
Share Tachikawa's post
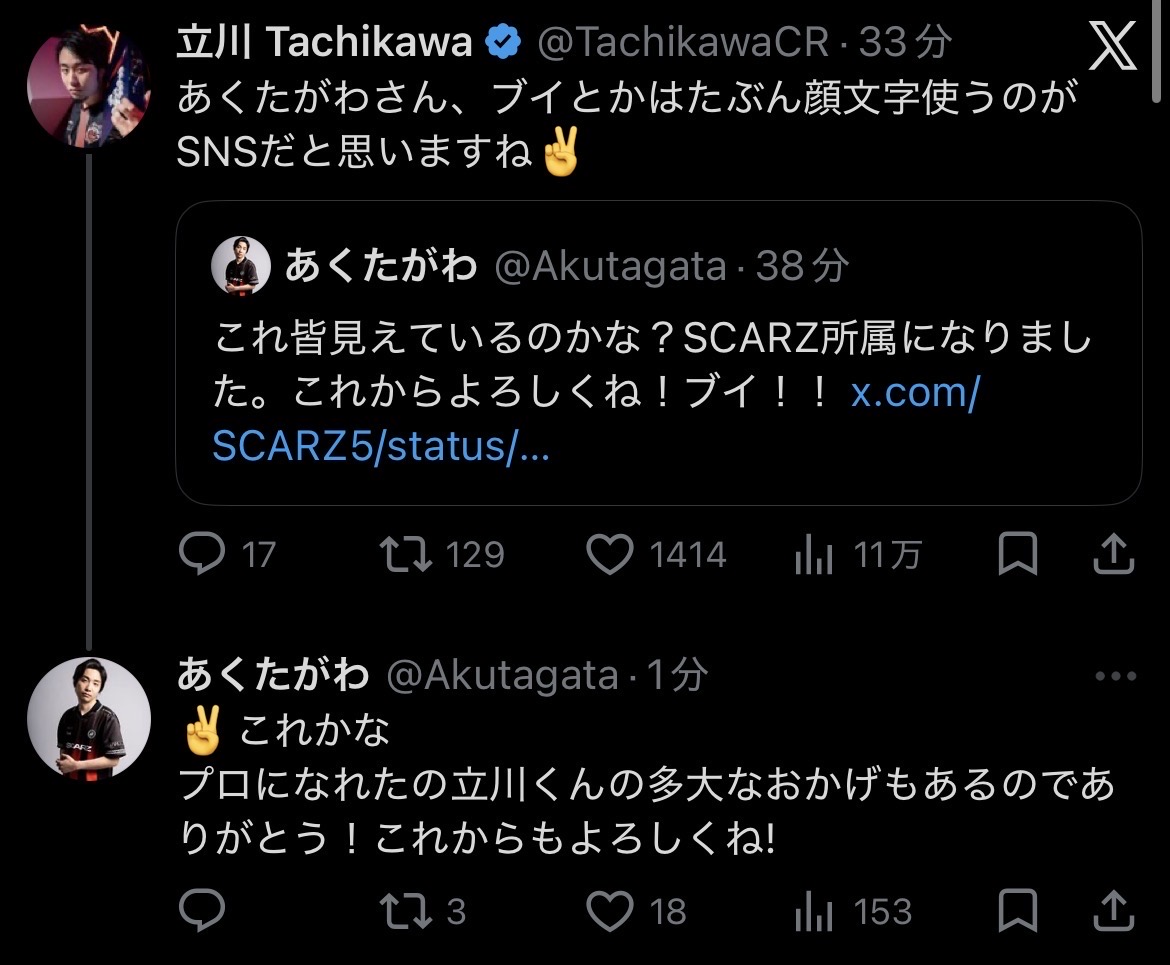click(1112, 555)
